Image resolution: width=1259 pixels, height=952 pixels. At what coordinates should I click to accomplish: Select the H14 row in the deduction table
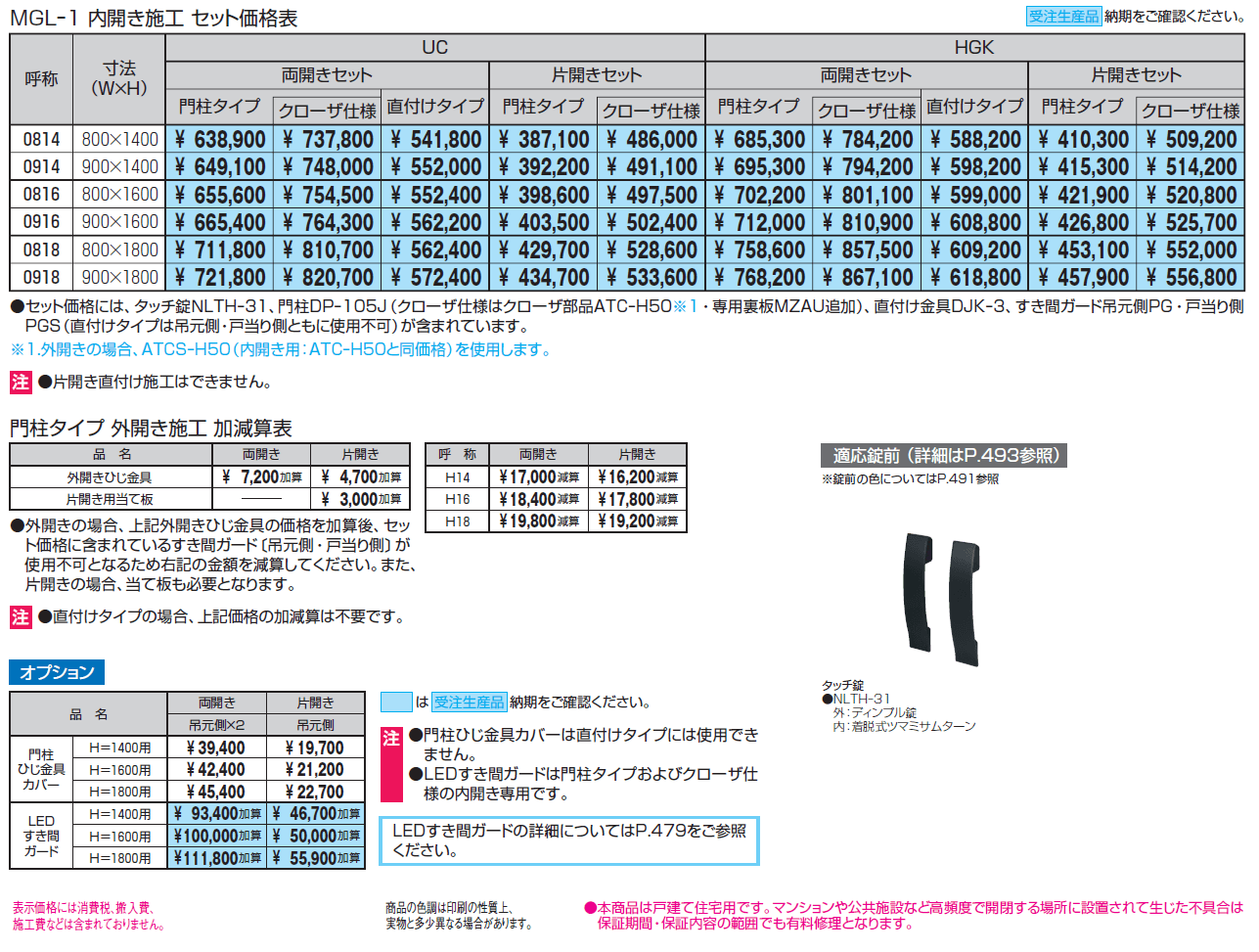(457, 475)
